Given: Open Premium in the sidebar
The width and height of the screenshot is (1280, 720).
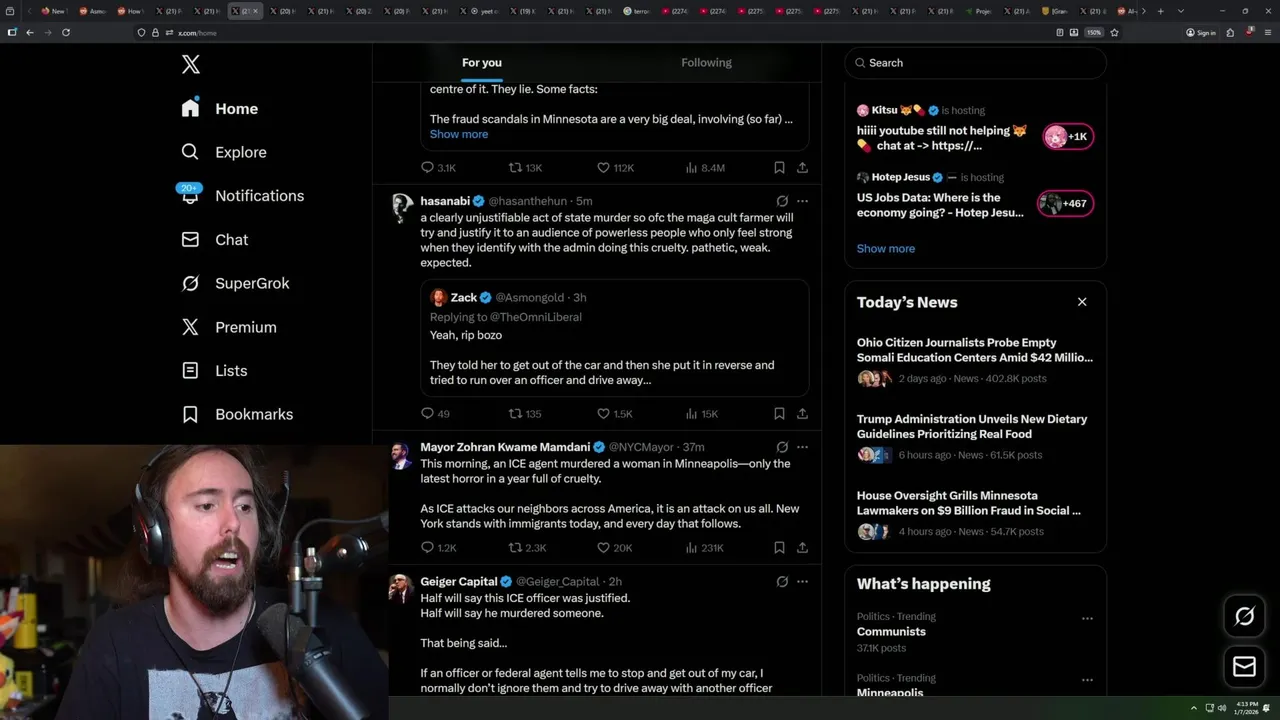Looking at the screenshot, I should click(229, 327).
